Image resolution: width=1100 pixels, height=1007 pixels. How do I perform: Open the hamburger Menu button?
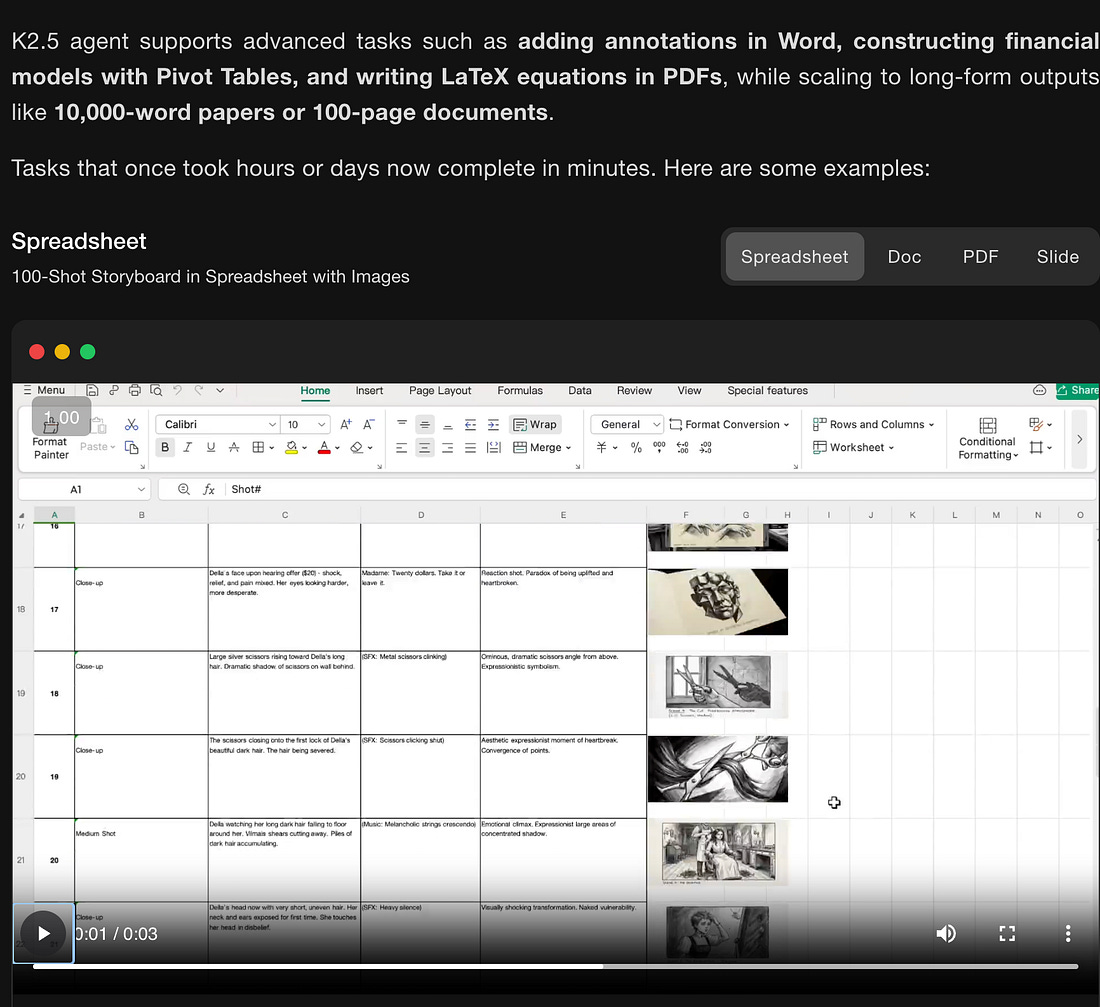click(44, 390)
